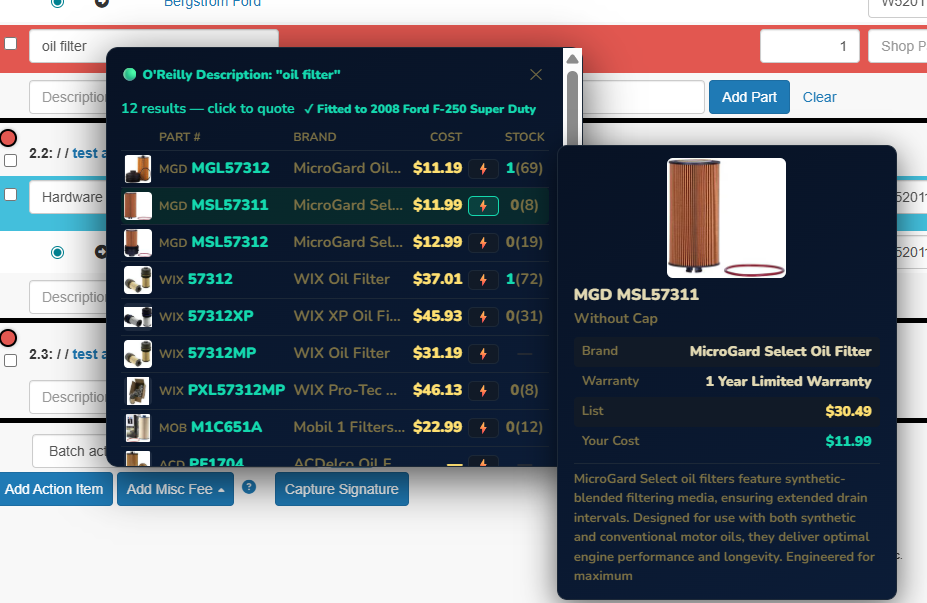Image resolution: width=927 pixels, height=603 pixels.
Task: Close the O'Reilly results popup
Action: [536, 74]
